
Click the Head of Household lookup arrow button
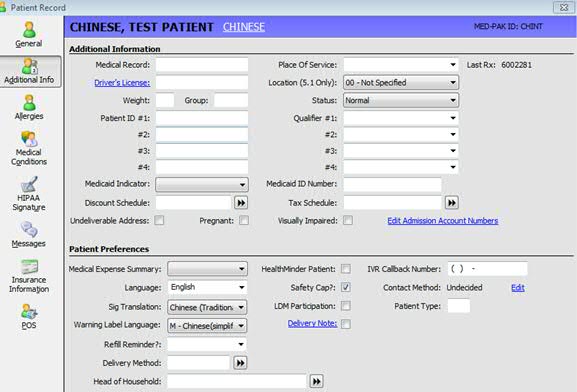point(316,381)
